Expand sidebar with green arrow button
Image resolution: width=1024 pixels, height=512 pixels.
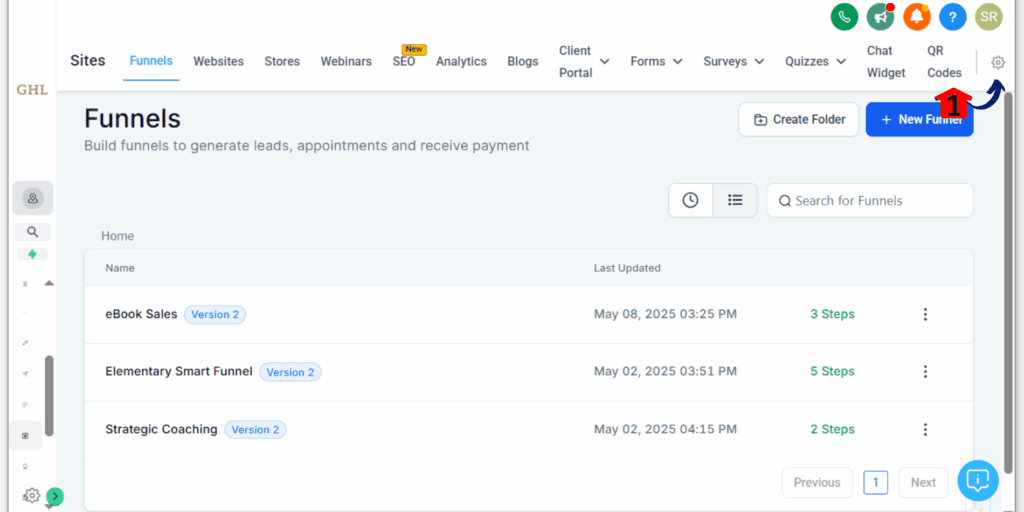click(55, 496)
